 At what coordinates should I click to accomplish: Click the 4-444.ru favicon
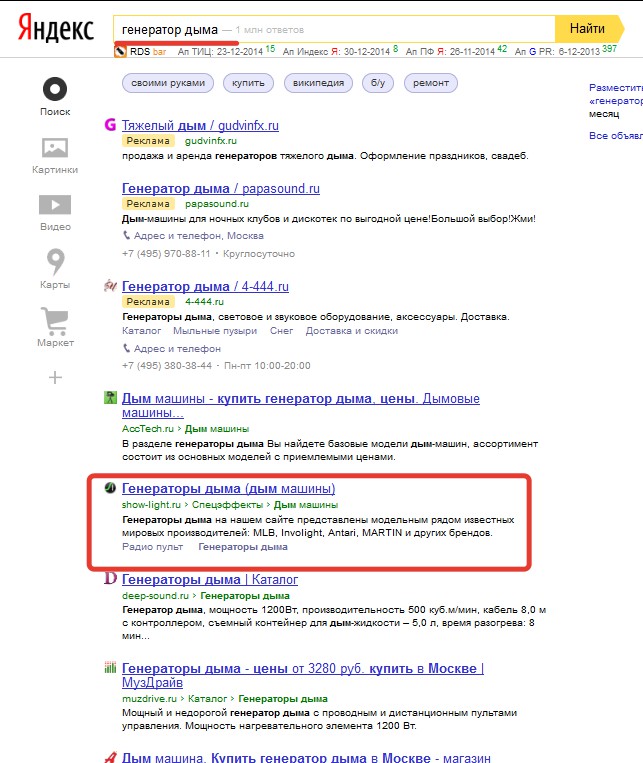click(110, 286)
